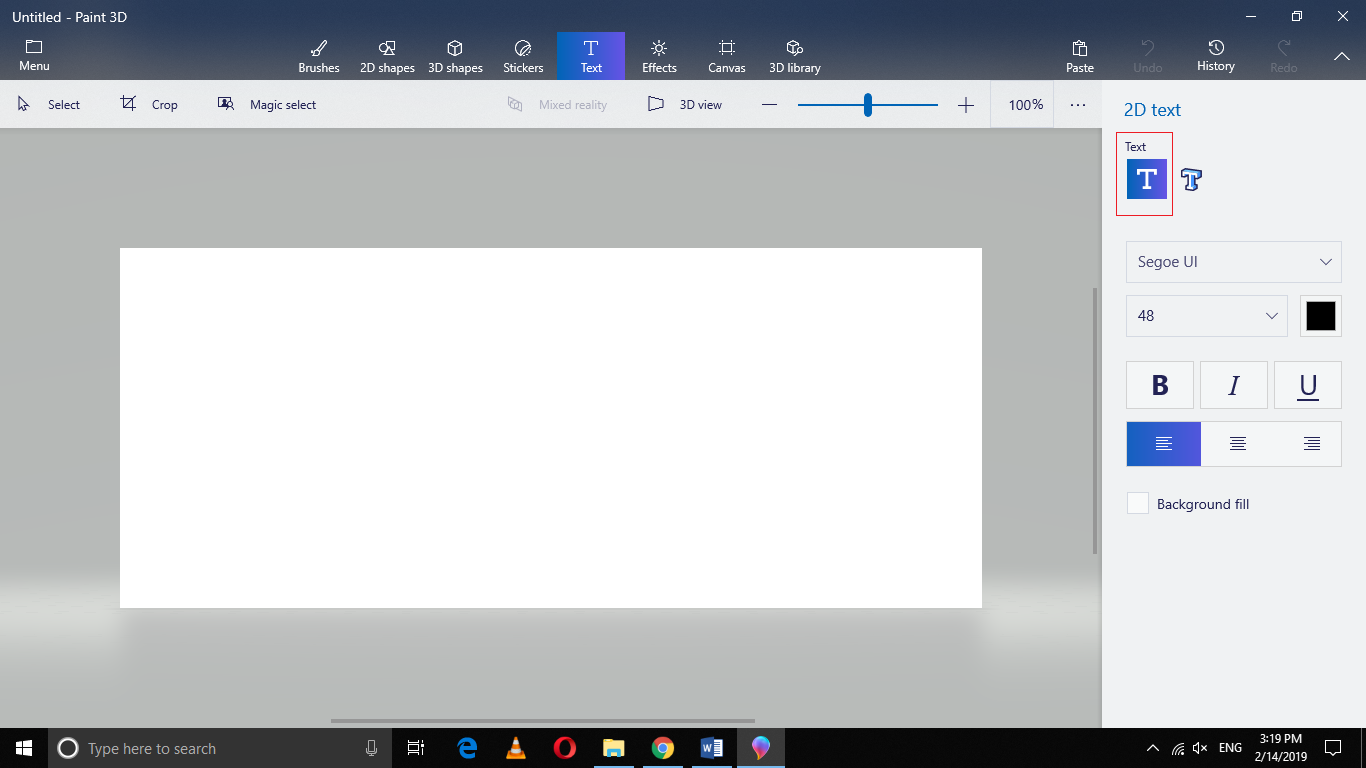
Task: Open the 2D shapes panel
Action: coord(387,55)
